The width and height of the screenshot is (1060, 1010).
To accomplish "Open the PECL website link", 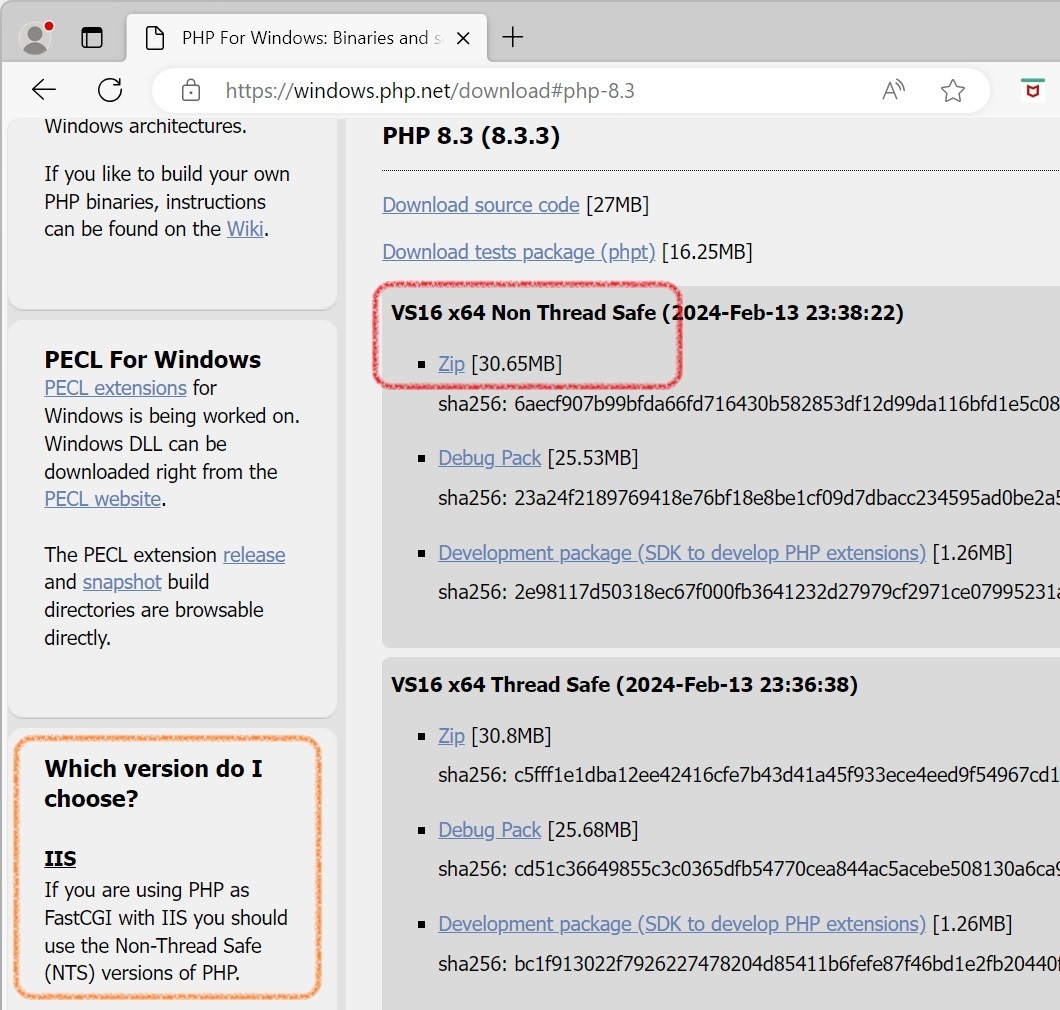I will tap(102, 499).
